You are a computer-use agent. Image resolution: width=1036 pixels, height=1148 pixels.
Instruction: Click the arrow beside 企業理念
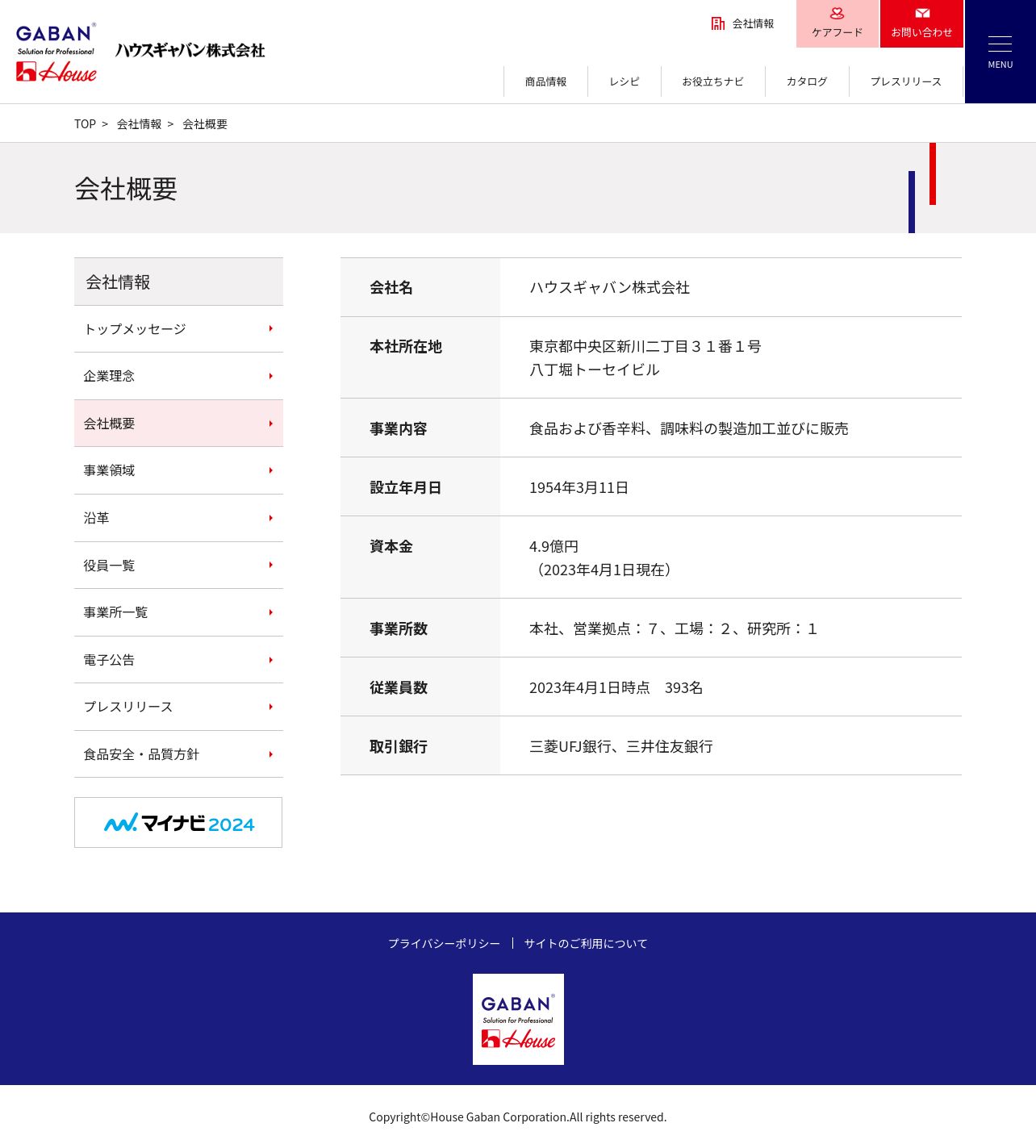[x=271, y=376]
